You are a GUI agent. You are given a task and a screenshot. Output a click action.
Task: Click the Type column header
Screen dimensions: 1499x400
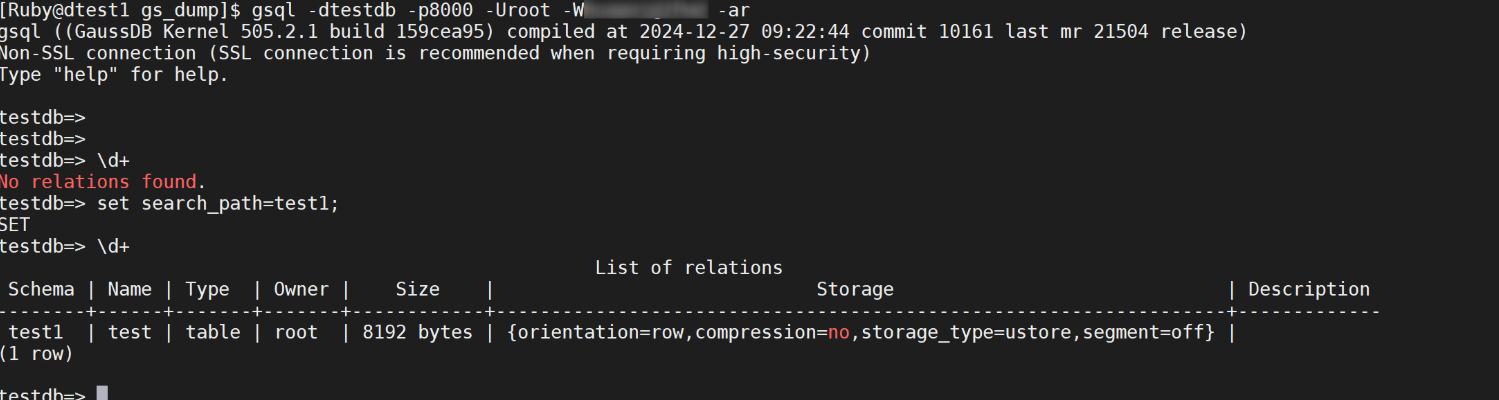click(207, 290)
